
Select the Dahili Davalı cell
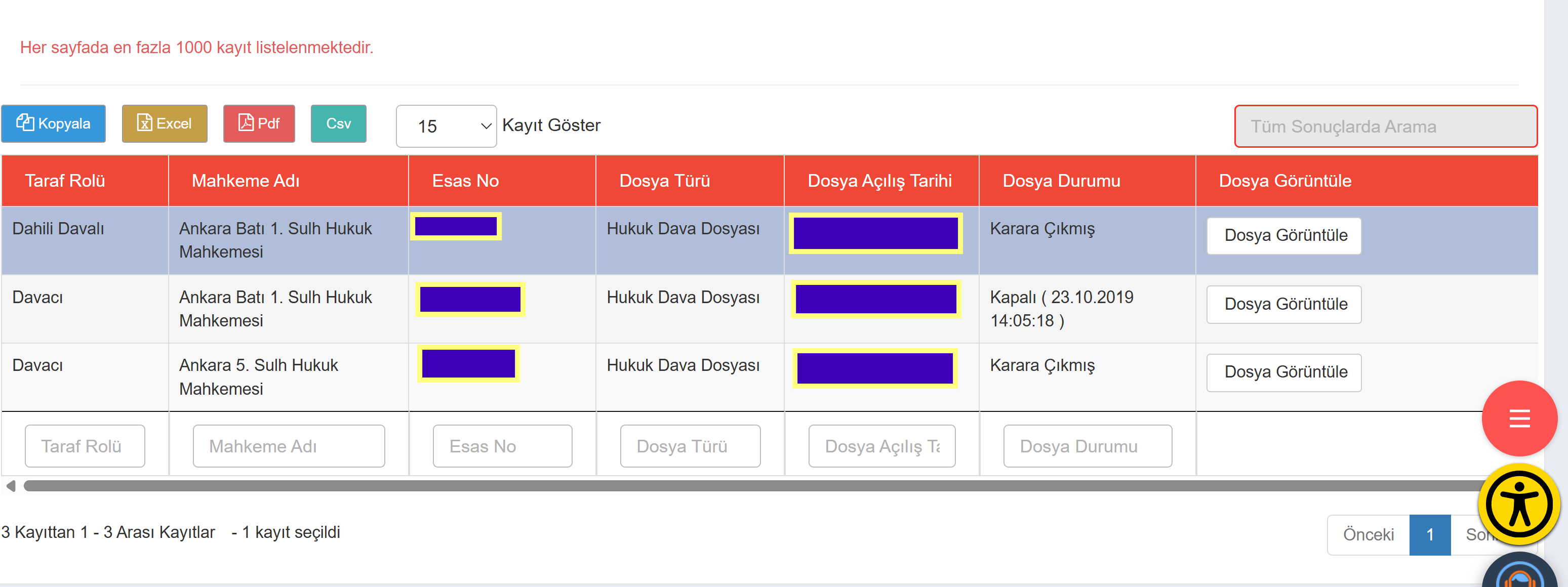(x=85, y=240)
